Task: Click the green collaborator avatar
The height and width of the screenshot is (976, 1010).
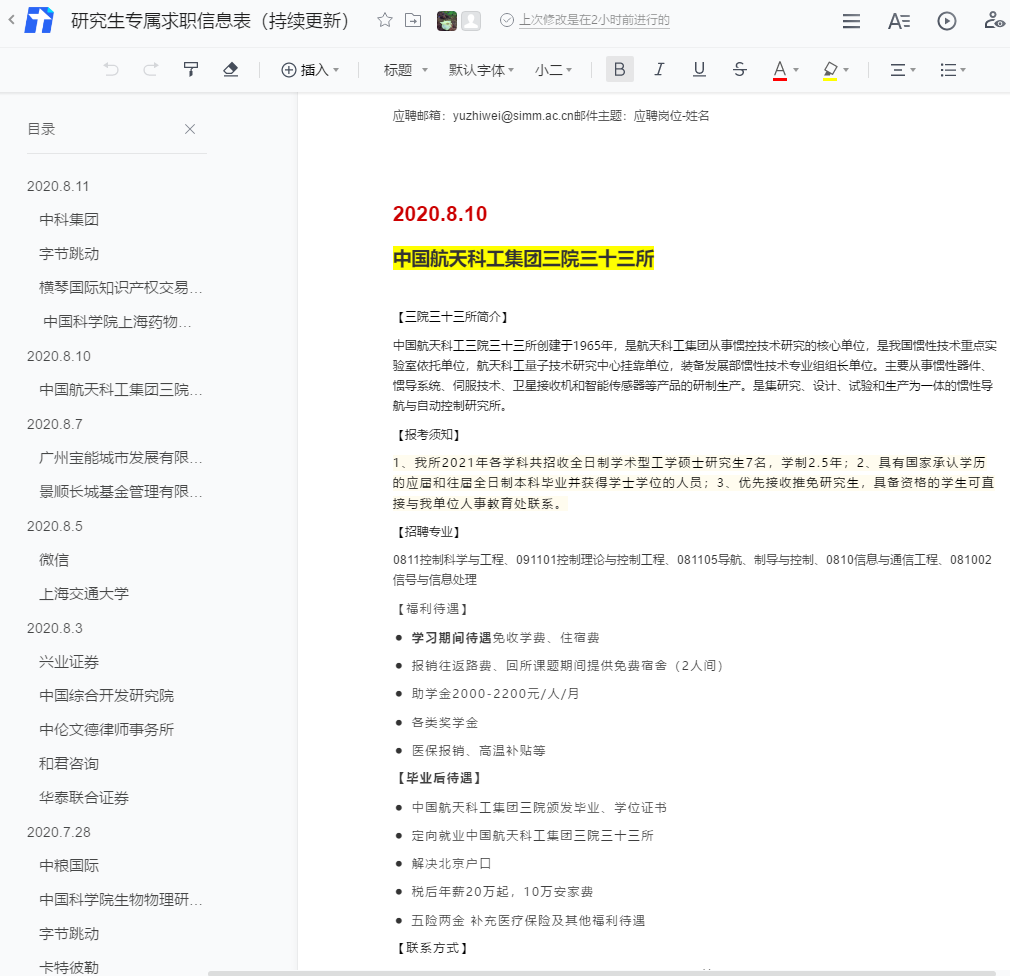Action: pos(446,21)
